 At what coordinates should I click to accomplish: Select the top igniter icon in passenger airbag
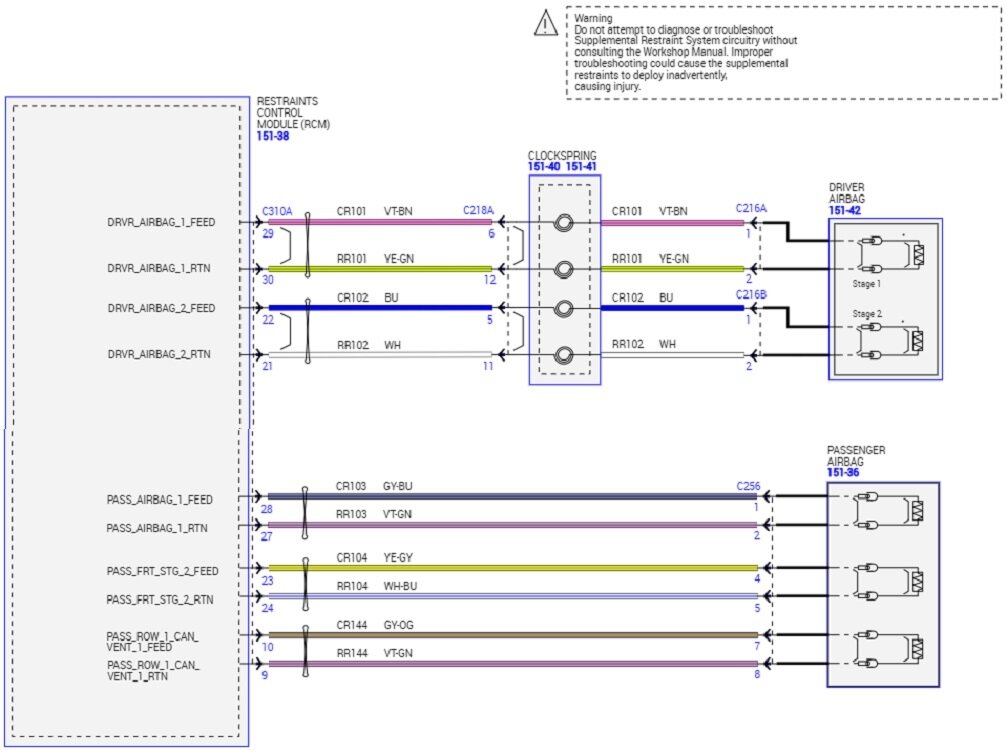885,510
